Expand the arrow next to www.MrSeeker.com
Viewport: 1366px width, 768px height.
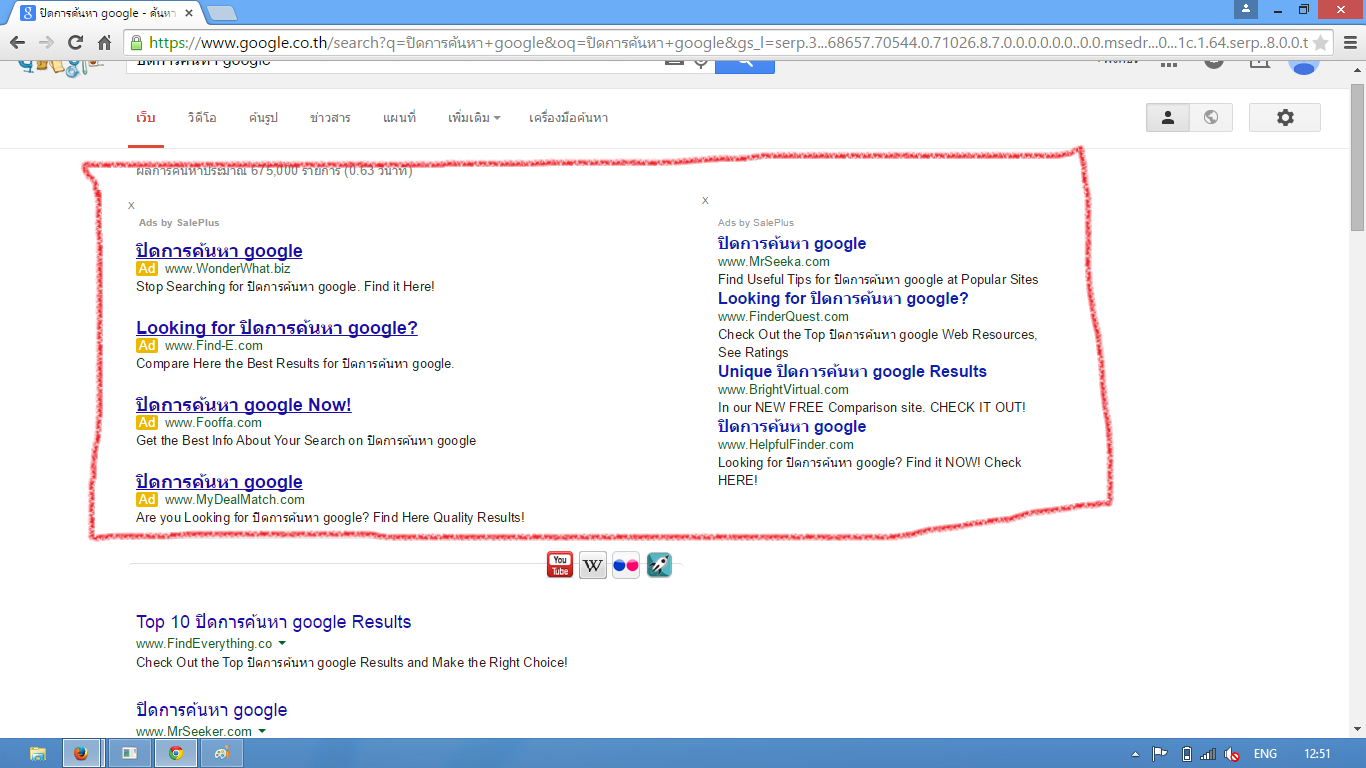(262, 731)
